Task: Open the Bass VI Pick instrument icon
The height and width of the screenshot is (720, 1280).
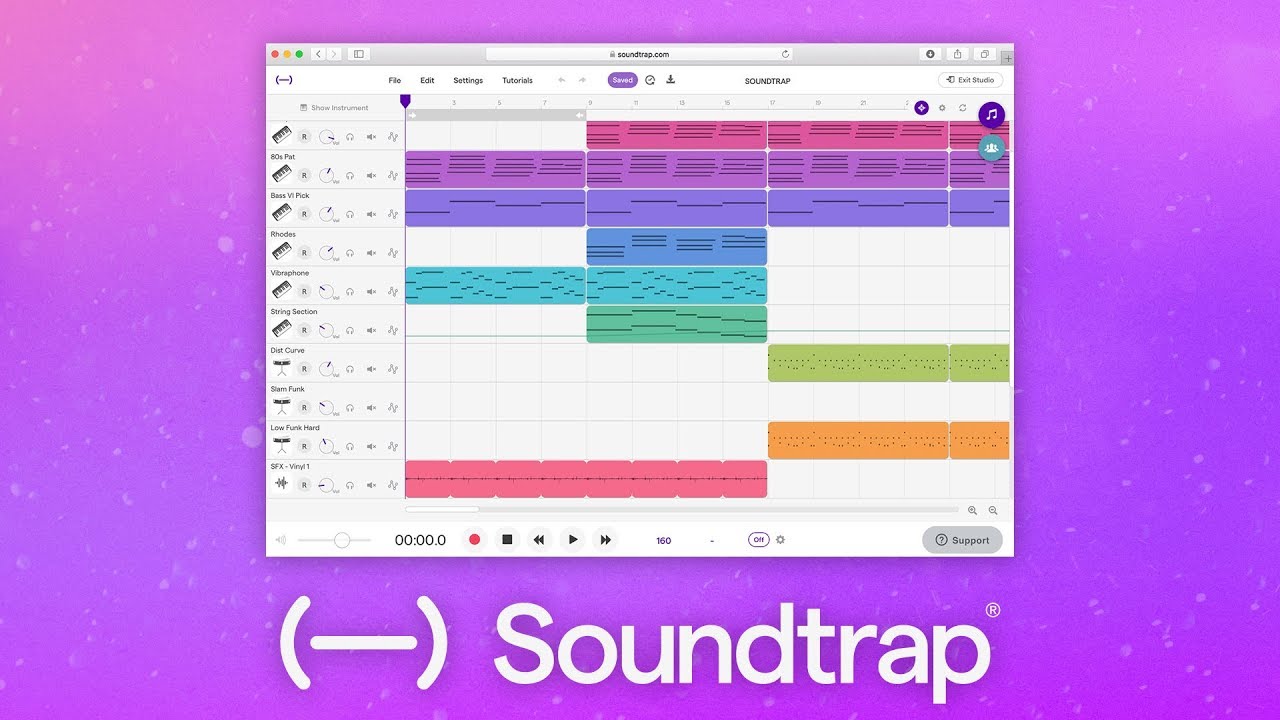Action: [282, 213]
